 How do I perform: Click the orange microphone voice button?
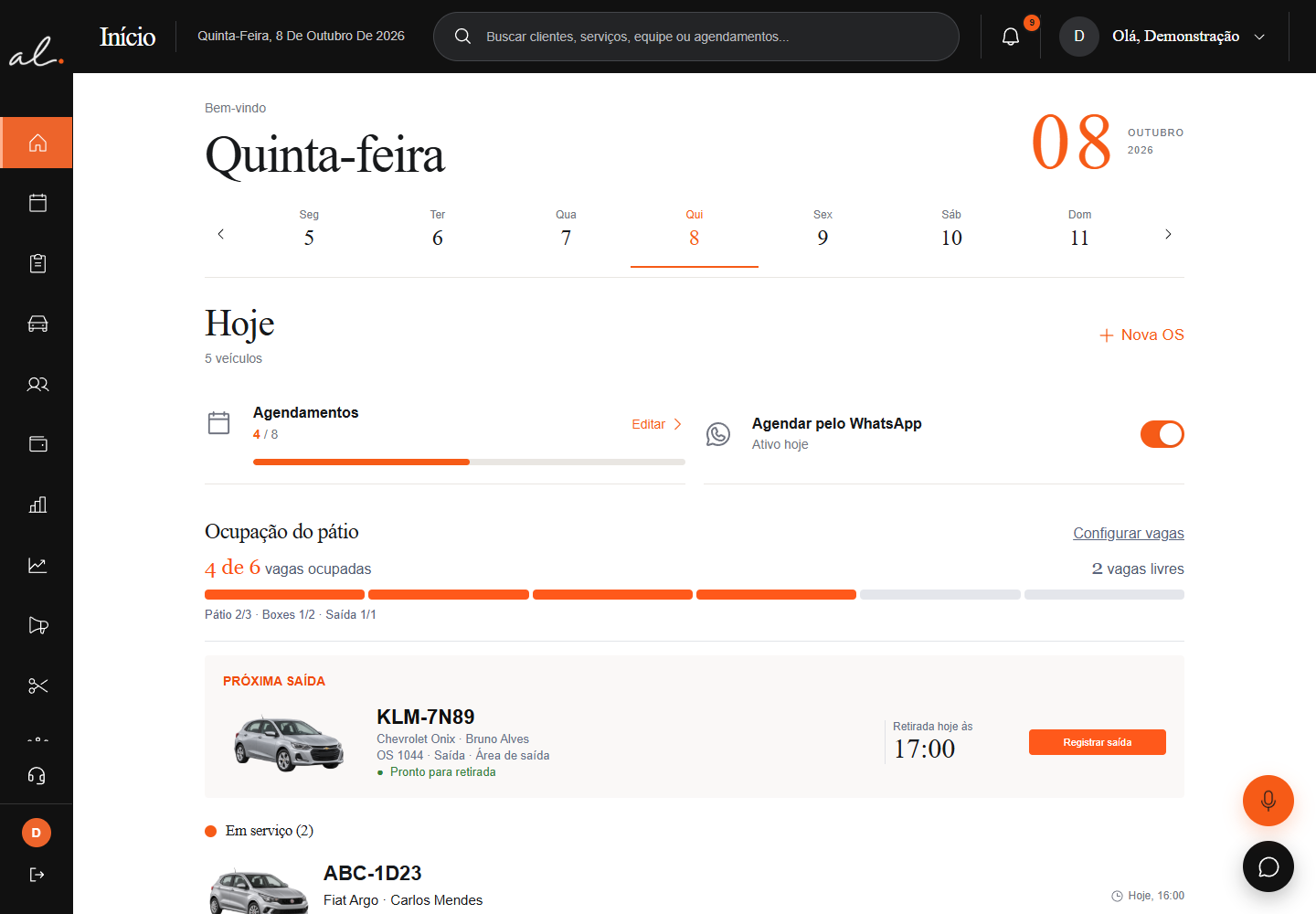[1268, 801]
